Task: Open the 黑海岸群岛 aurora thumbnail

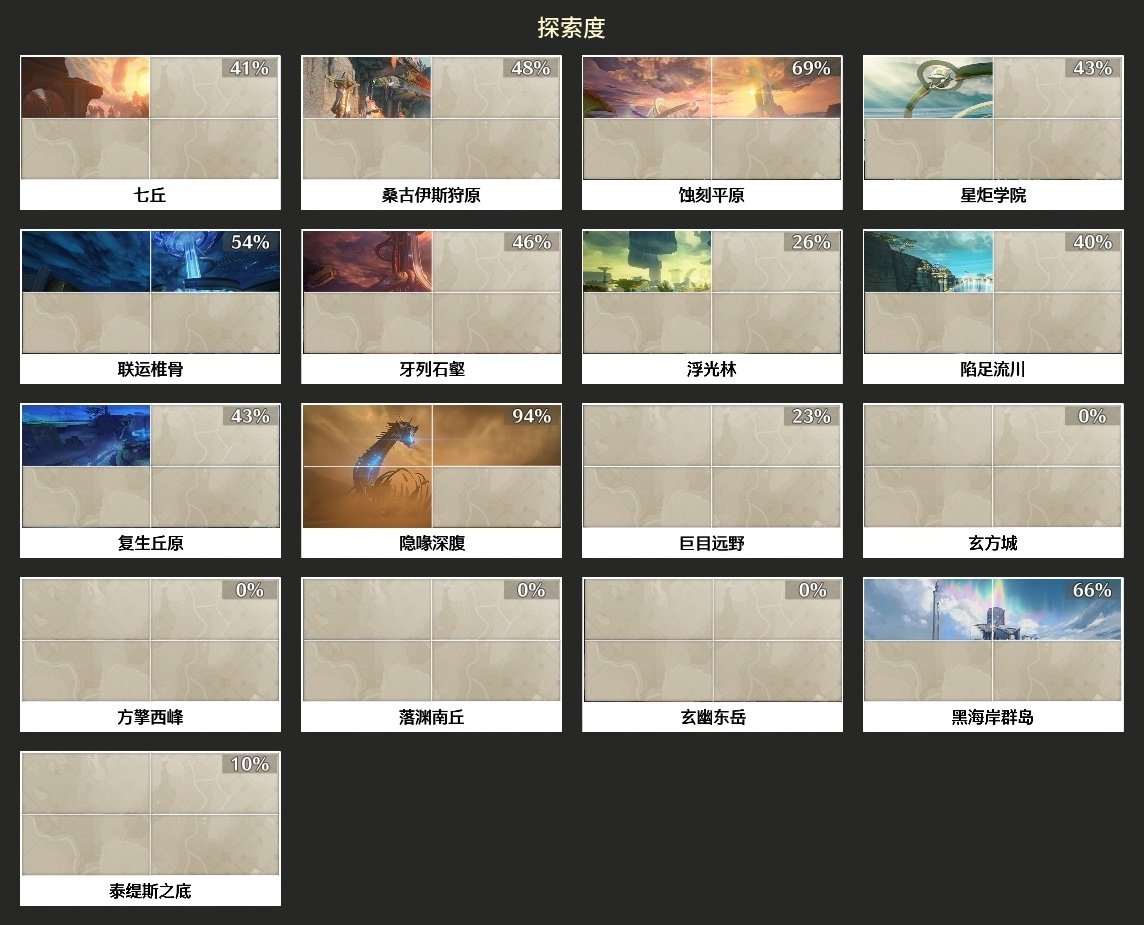Action: tap(993, 640)
